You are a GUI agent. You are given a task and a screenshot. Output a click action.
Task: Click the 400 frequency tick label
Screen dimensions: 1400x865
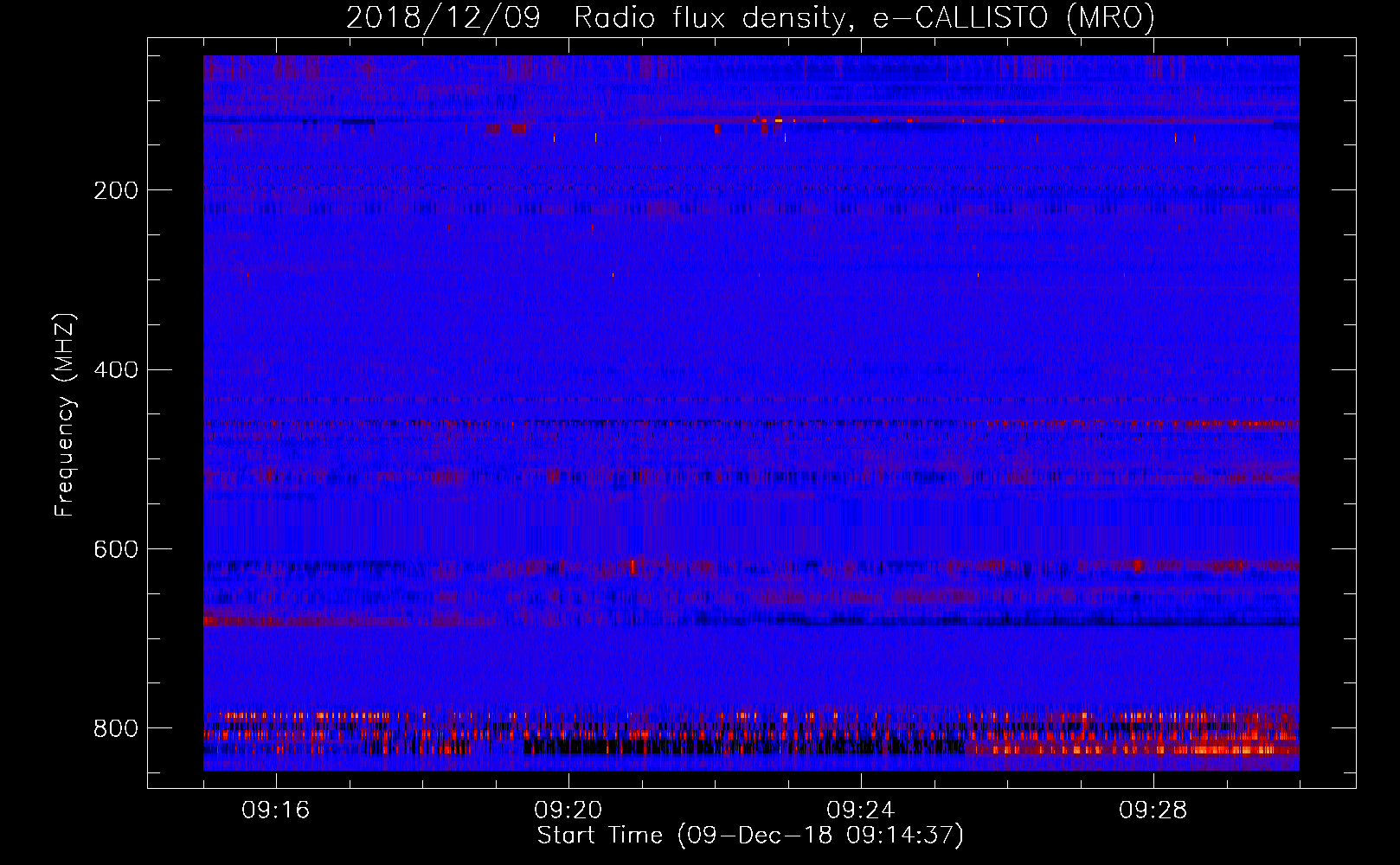(116, 370)
